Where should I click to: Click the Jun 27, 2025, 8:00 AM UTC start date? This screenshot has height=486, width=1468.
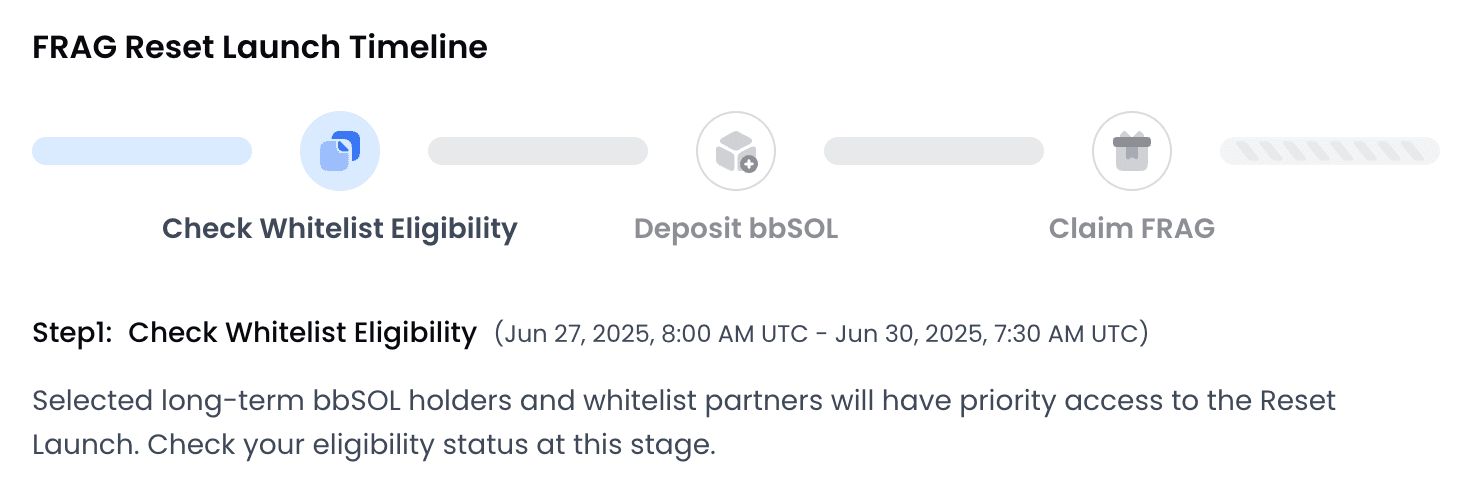coord(656,334)
